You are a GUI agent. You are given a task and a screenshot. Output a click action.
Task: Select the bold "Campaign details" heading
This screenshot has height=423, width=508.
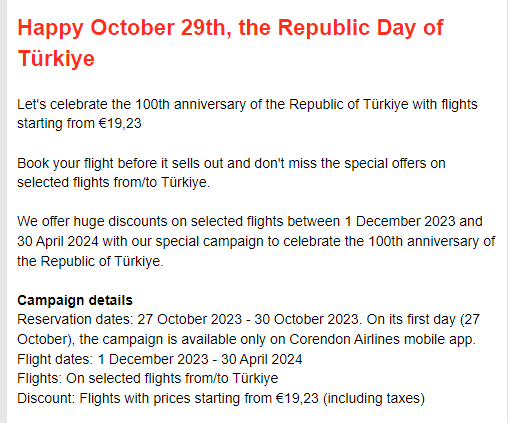tap(75, 300)
